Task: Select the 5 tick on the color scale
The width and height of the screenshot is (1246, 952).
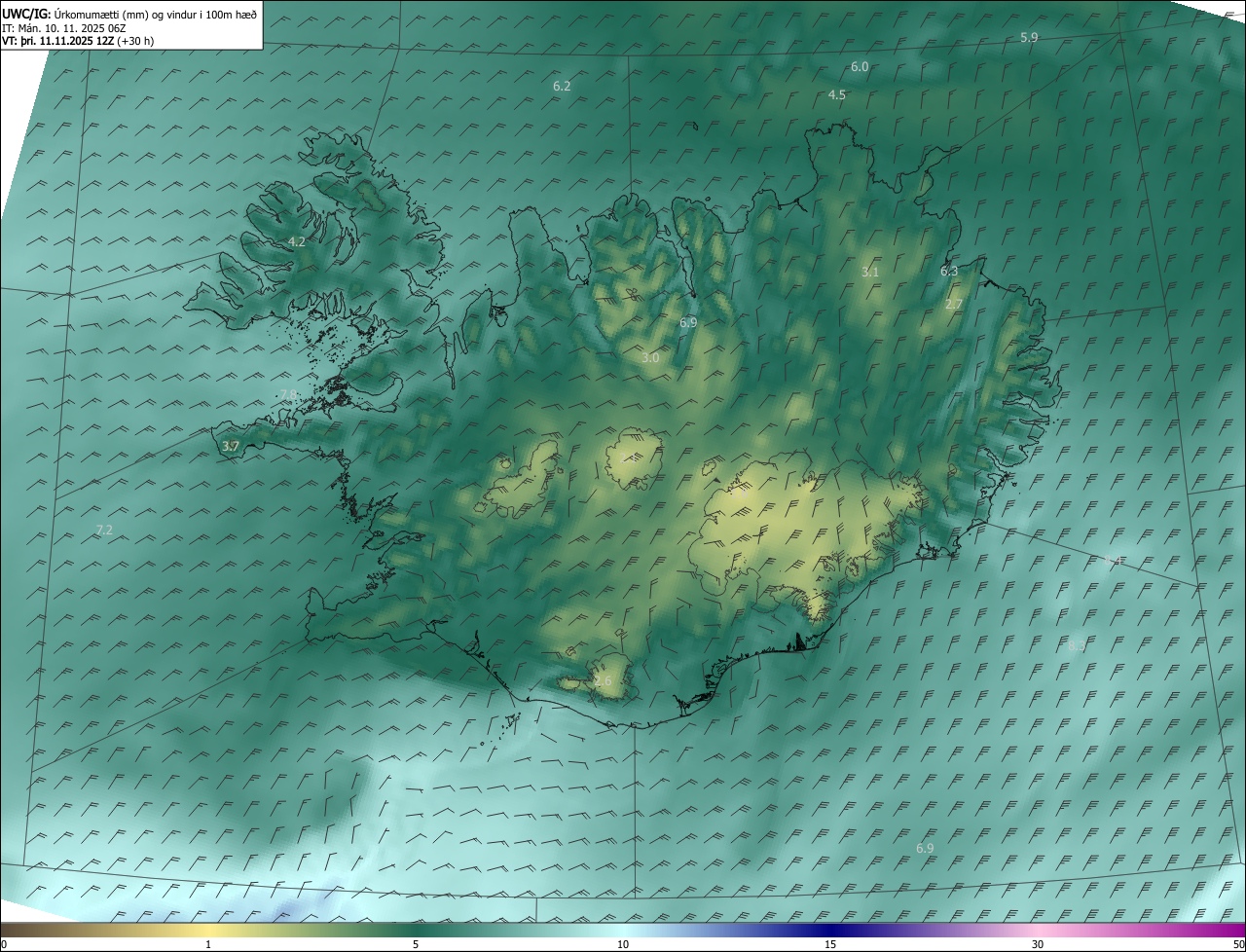Action: coord(416,944)
